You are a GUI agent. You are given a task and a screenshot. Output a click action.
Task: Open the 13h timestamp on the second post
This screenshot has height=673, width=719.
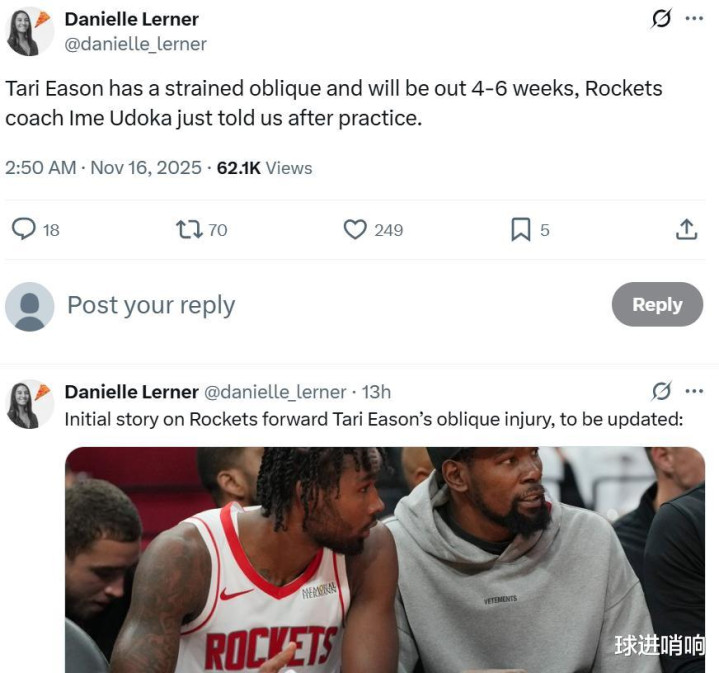click(x=376, y=392)
